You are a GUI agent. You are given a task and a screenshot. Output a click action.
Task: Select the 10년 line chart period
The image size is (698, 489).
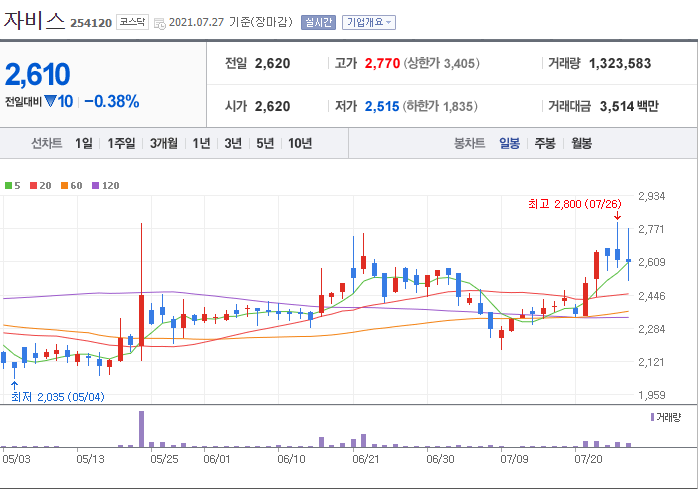[300, 143]
